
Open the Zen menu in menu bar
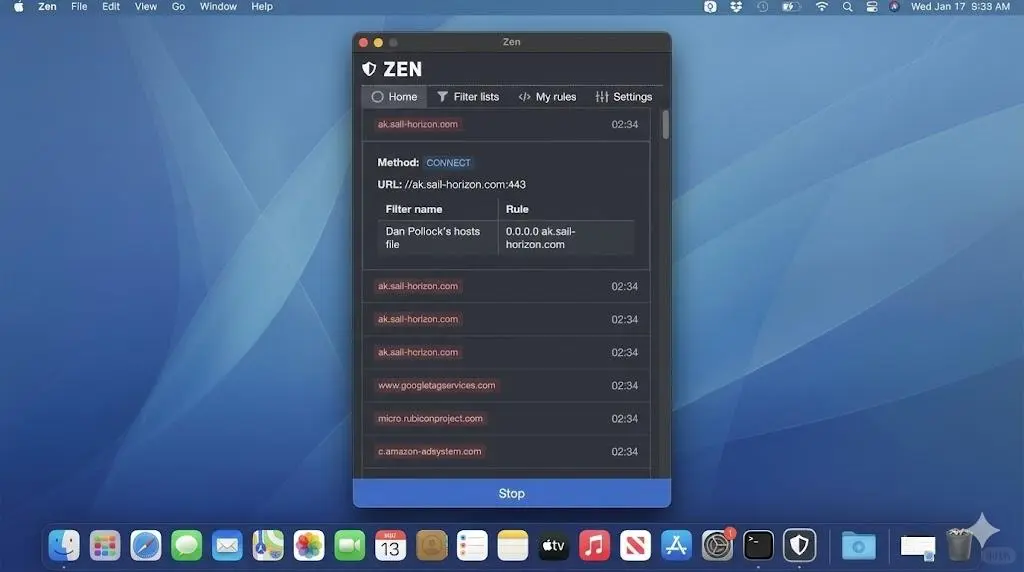[x=47, y=7]
